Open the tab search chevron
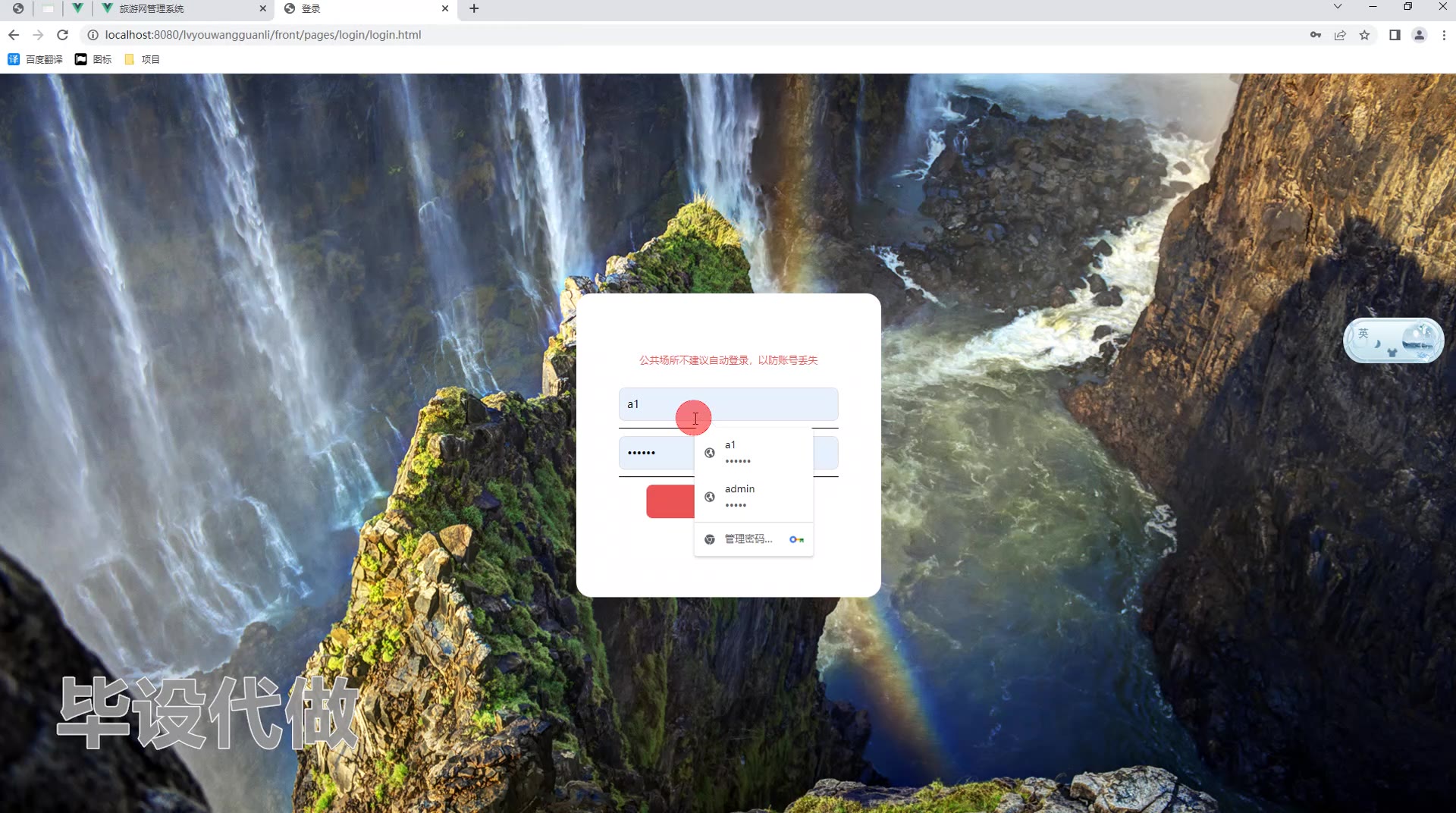This screenshot has height=813, width=1456. click(1338, 7)
